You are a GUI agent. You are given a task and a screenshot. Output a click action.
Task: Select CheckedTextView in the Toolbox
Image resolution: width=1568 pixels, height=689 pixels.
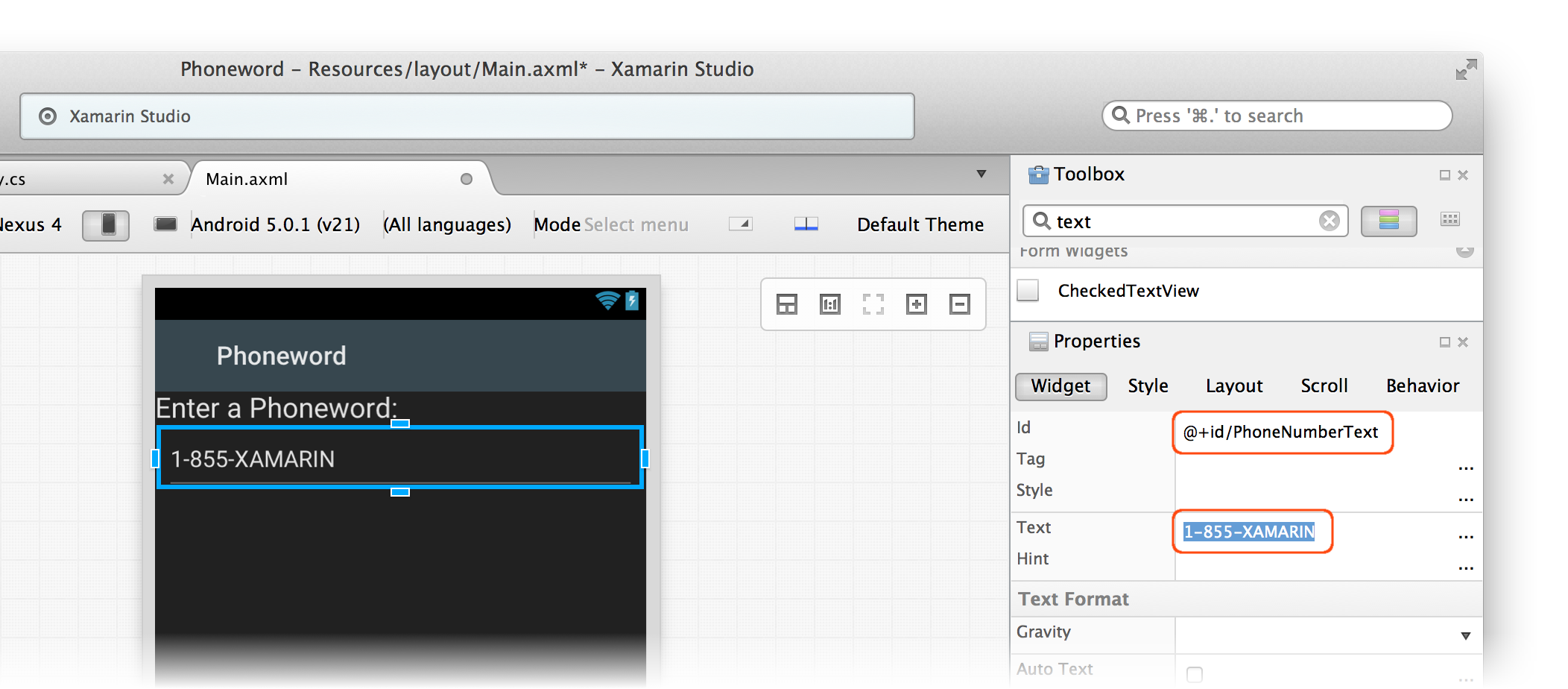(x=1128, y=291)
